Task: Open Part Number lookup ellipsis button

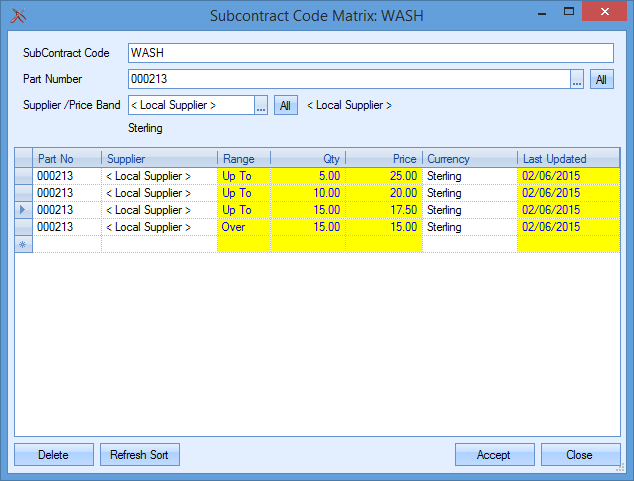Action: 577,80
